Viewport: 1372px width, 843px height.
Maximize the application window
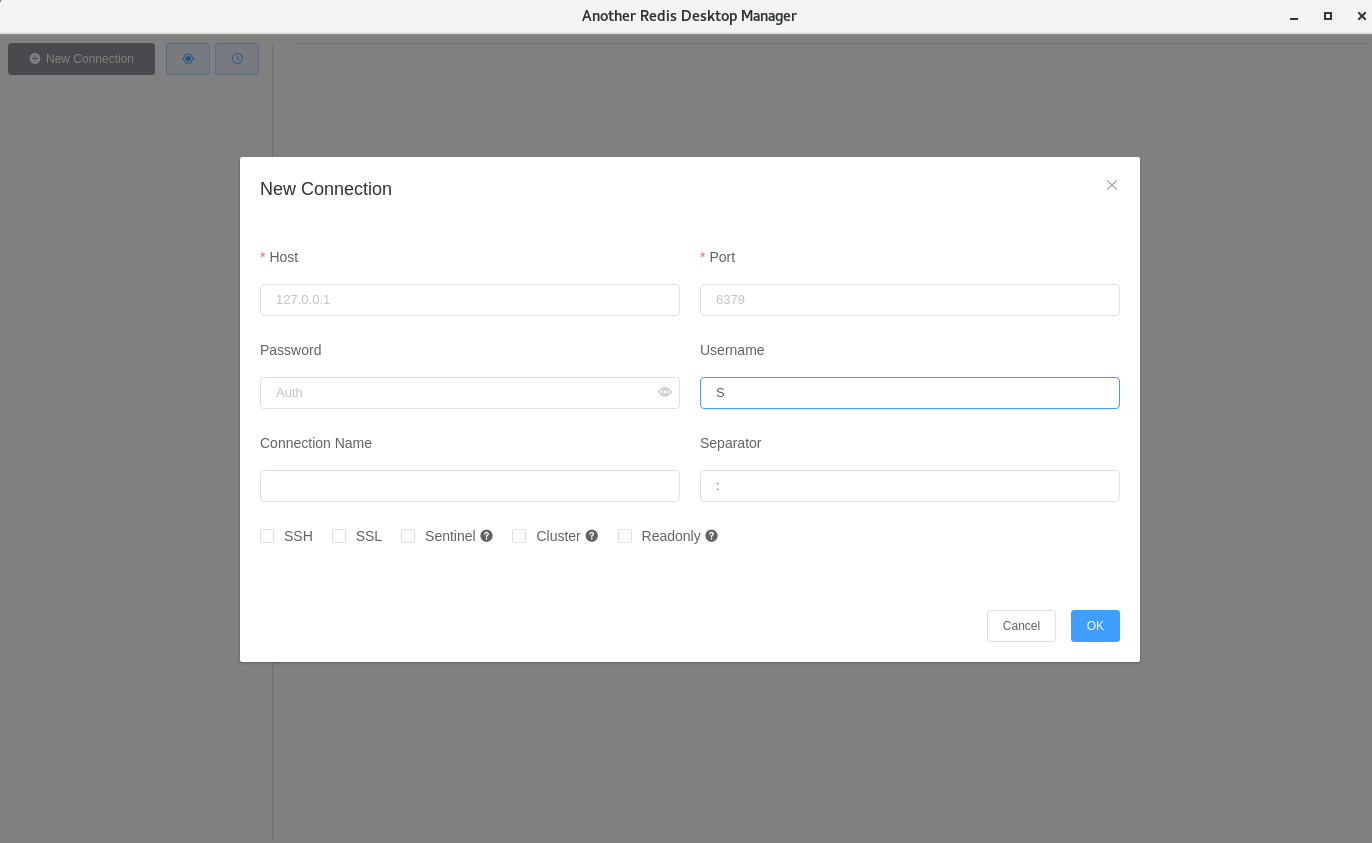click(1328, 16)
